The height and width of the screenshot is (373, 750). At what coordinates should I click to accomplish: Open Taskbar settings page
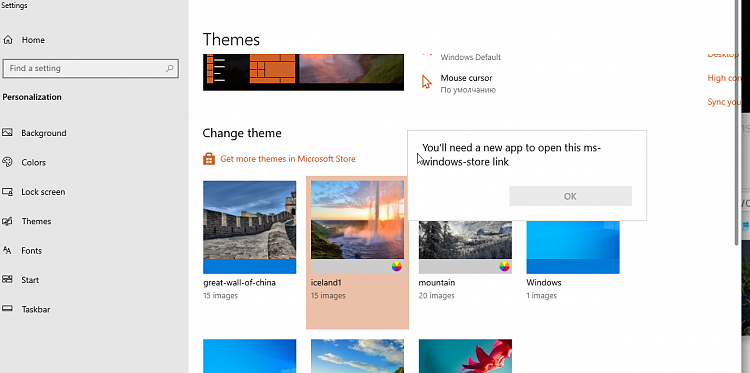tap(35, 309)
